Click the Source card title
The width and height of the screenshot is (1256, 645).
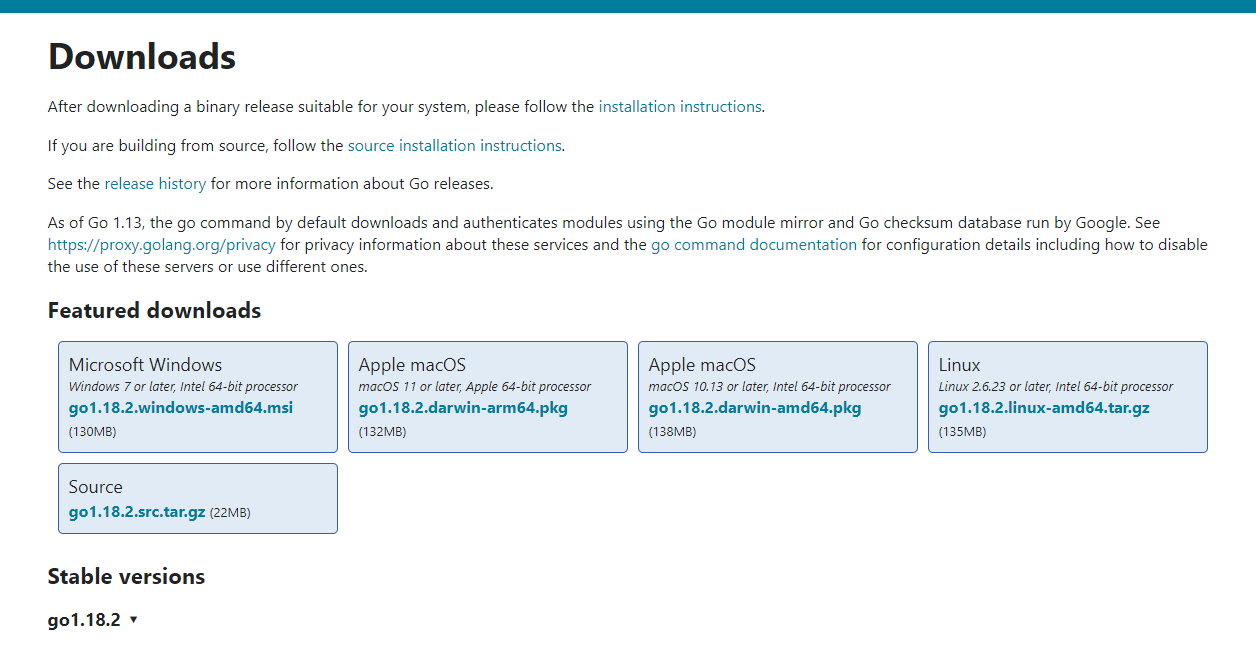click(x=96, y=487)
